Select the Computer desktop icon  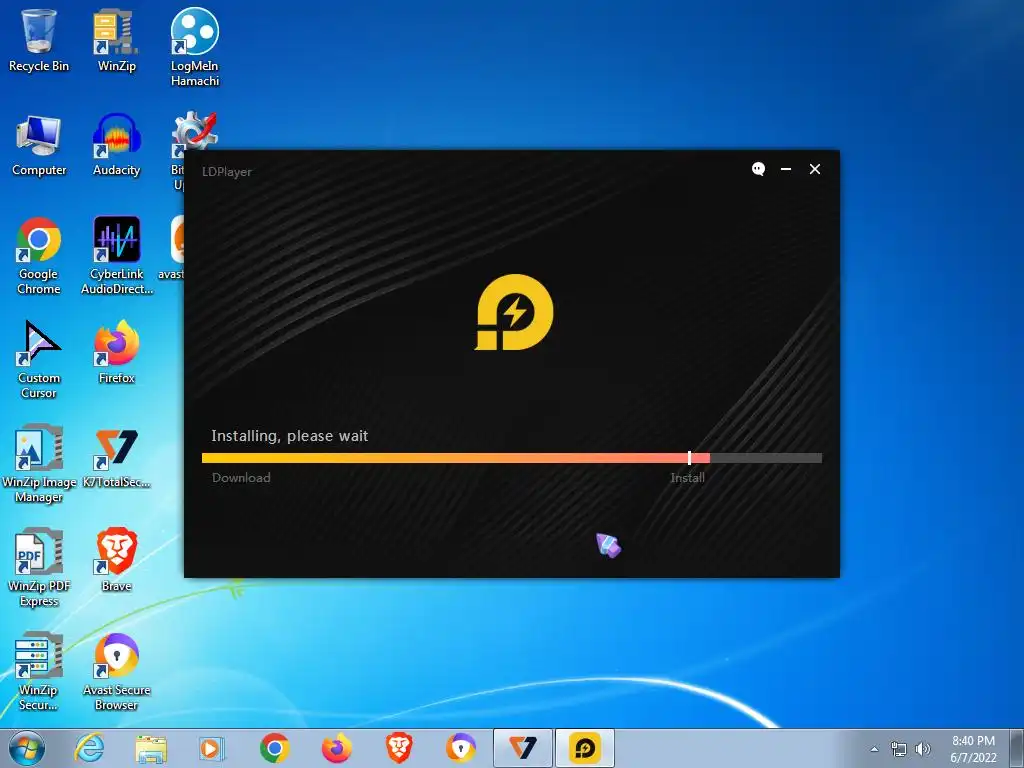pos(39,146)
